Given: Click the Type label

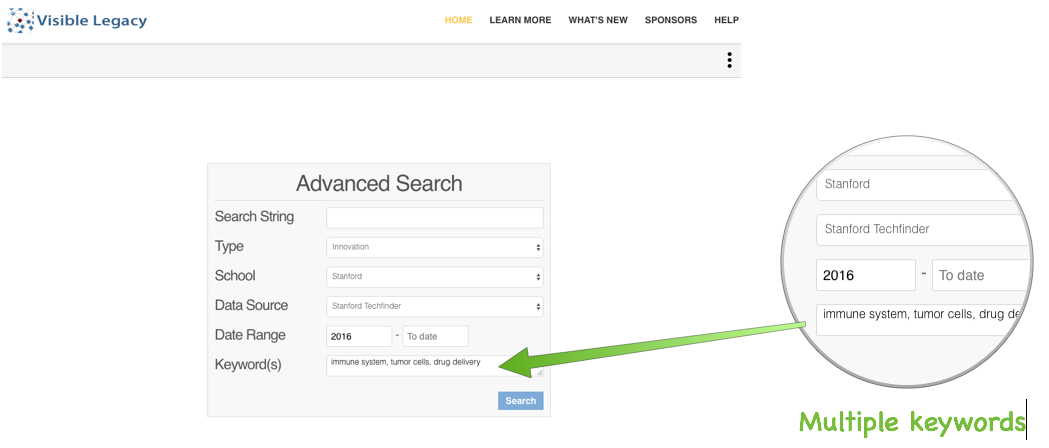Looking at the screenshot, I should tap(229, 247).
